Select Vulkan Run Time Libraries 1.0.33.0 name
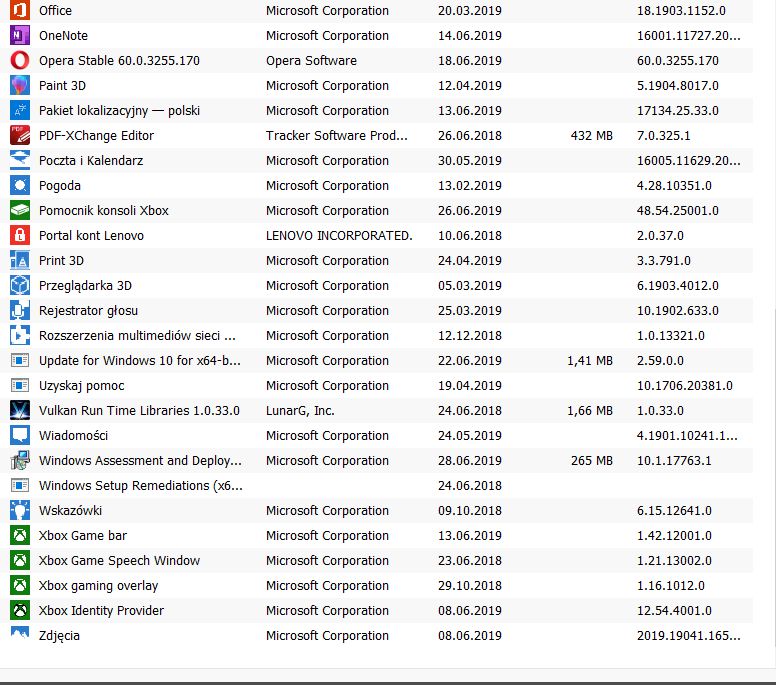This screenshot has height=685, width=776. click(140, 410)
